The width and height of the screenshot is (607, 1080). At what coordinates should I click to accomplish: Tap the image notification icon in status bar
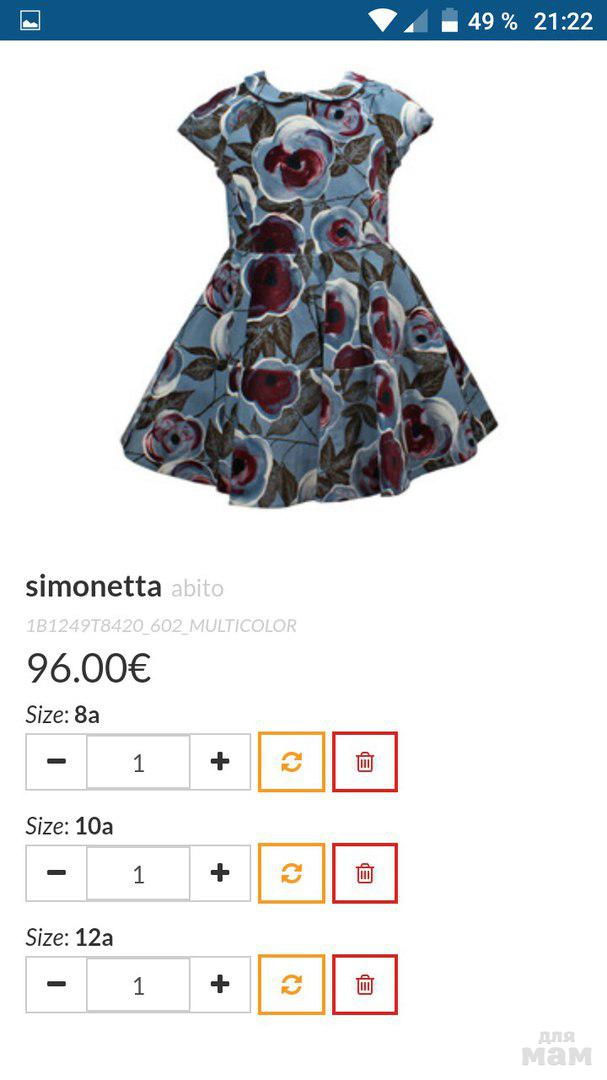[x=30, y=21]
